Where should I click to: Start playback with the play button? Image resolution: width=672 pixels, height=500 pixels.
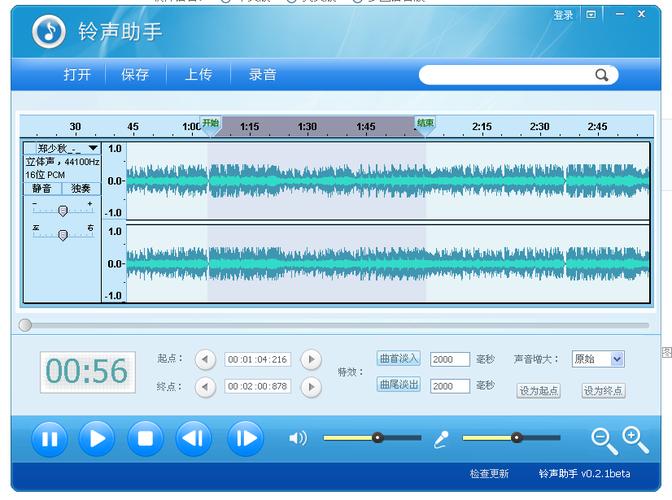[97, 439]
